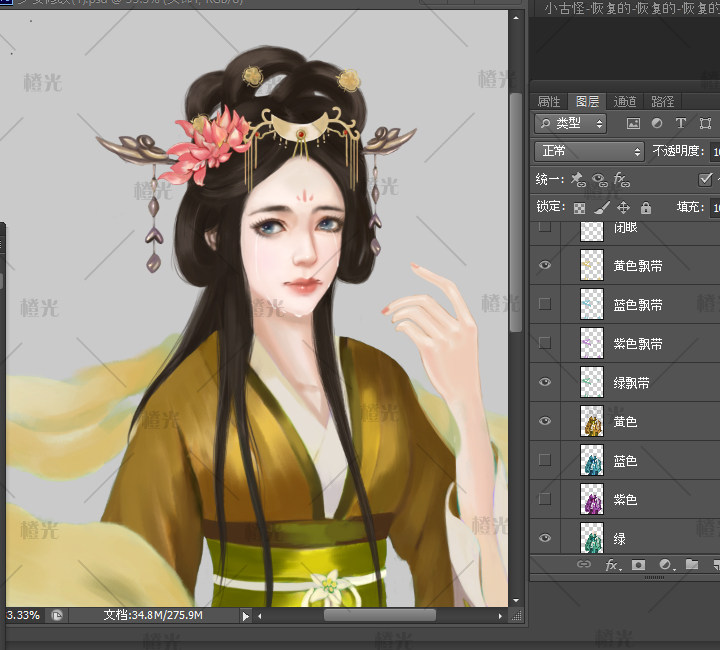Filter layers by type (T) text layers
This screenshot has width=720, height=650.
pos(681,124)
